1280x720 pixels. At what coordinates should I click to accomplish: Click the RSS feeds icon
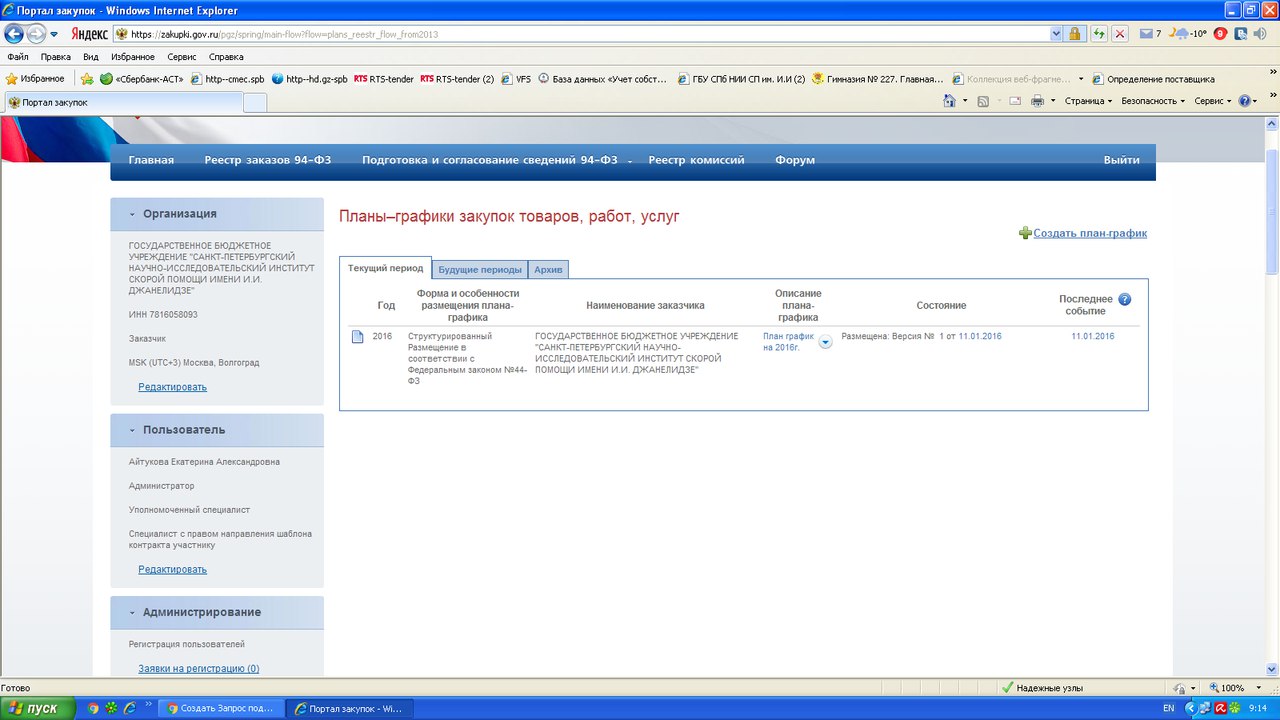click(x=983, y=101)
